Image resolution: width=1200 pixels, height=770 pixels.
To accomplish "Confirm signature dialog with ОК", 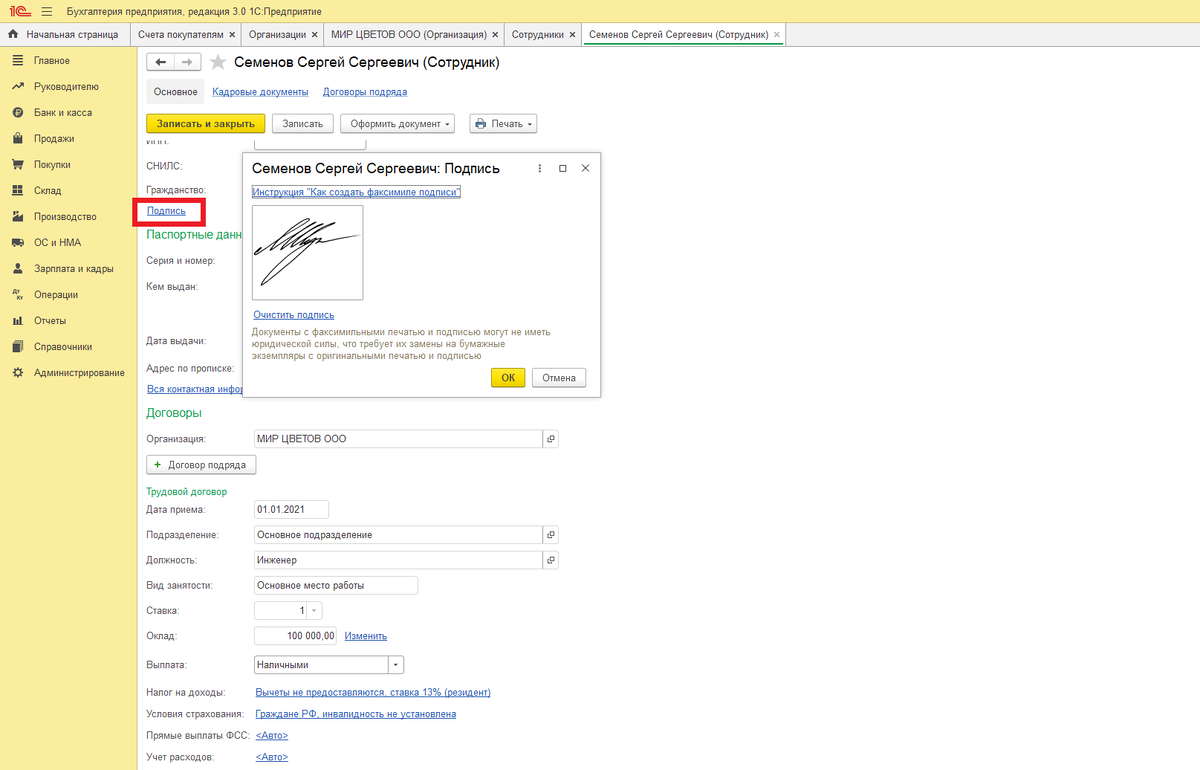I will [x=508, y=378].
